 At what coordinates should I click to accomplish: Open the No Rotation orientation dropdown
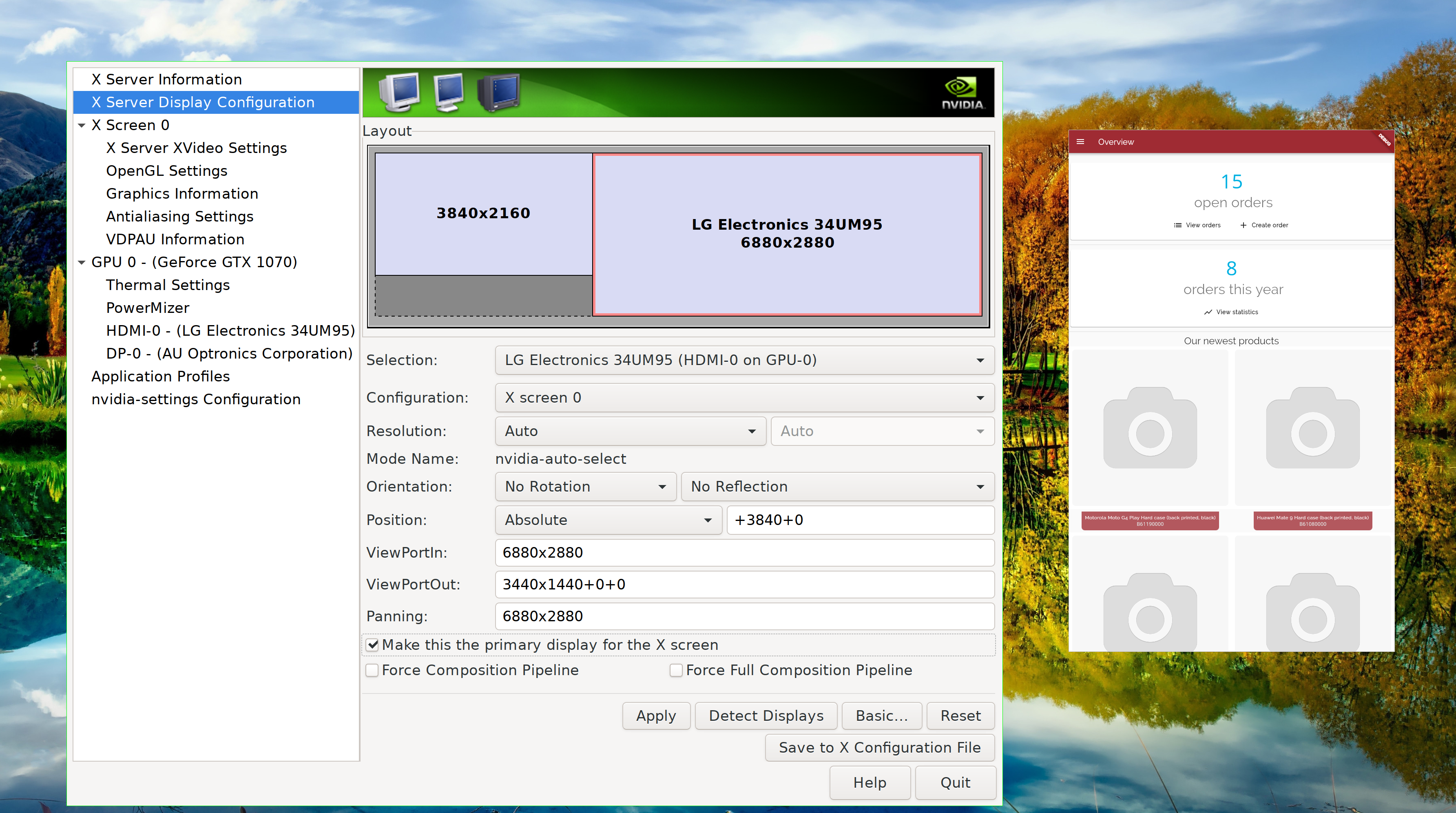(585, 487)
